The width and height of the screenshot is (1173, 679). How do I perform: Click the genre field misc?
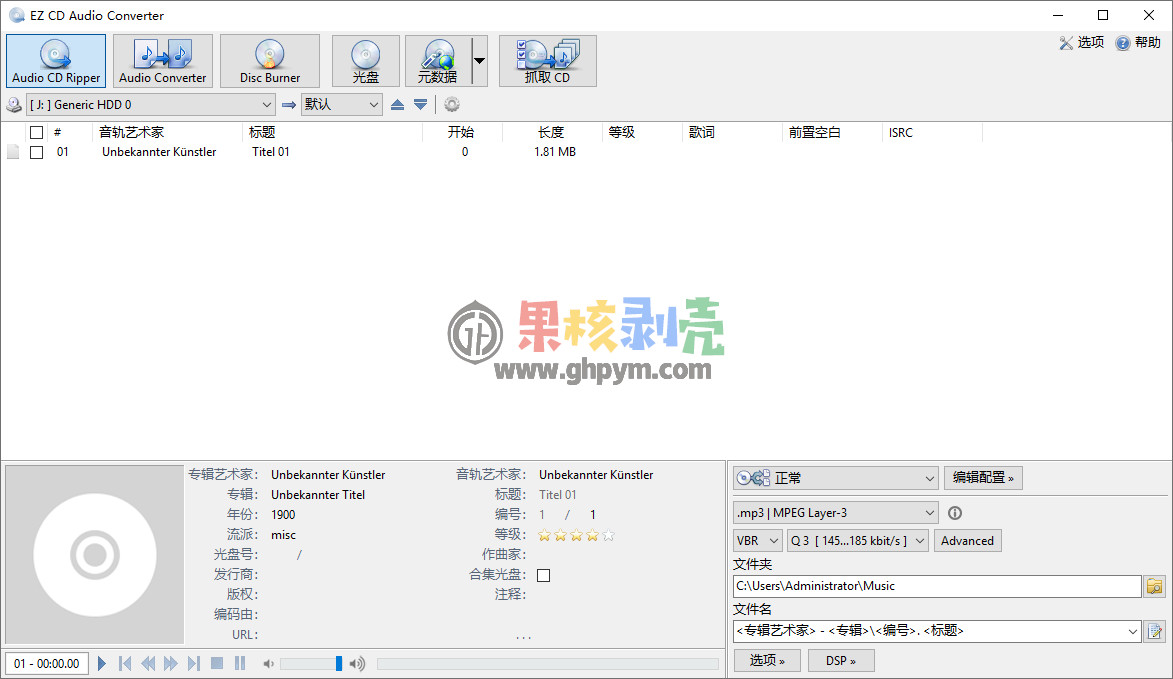(284, 535)
